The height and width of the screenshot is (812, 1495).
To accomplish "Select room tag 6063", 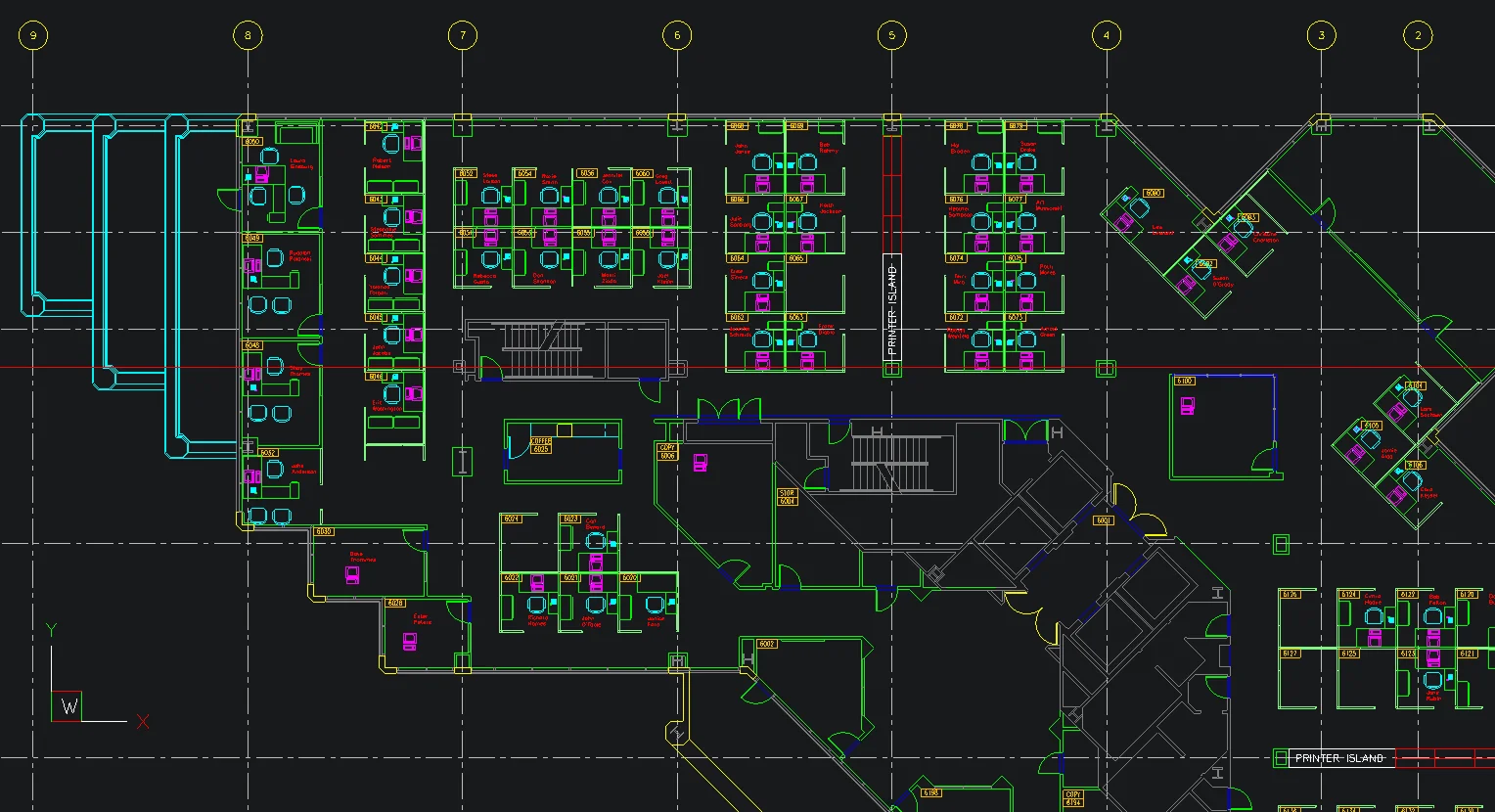I will tap(796, 317).
